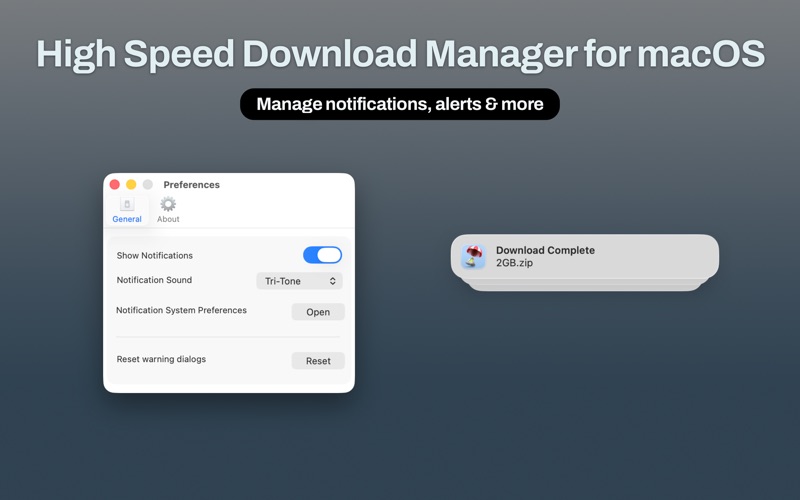Viewport: 800px width, 500px height.
Task: Click the umbrella app icon in notification
Action: [x=473, y=256]
